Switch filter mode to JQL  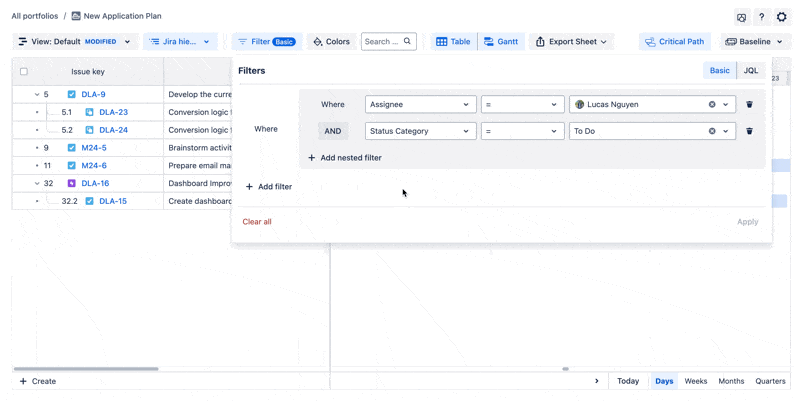750,71
